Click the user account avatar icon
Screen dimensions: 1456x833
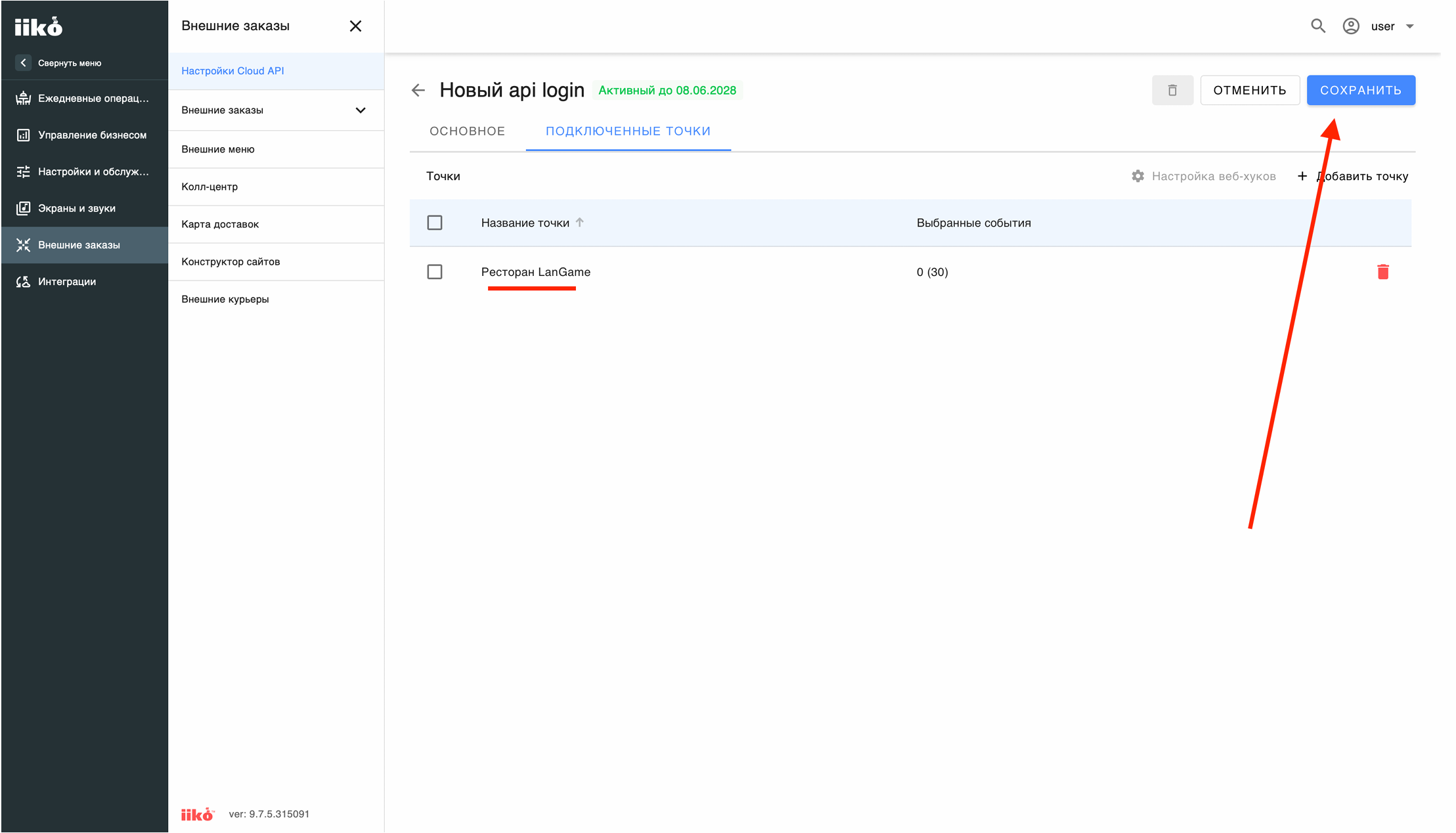click(x=1350, y=26)
